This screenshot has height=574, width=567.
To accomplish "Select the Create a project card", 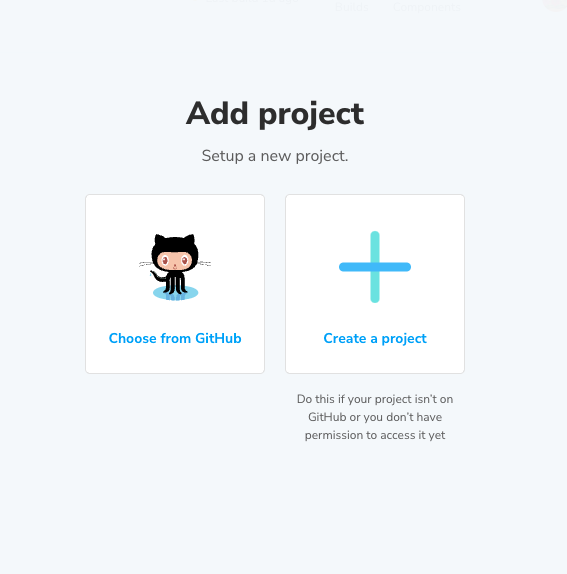I will 375,284.
